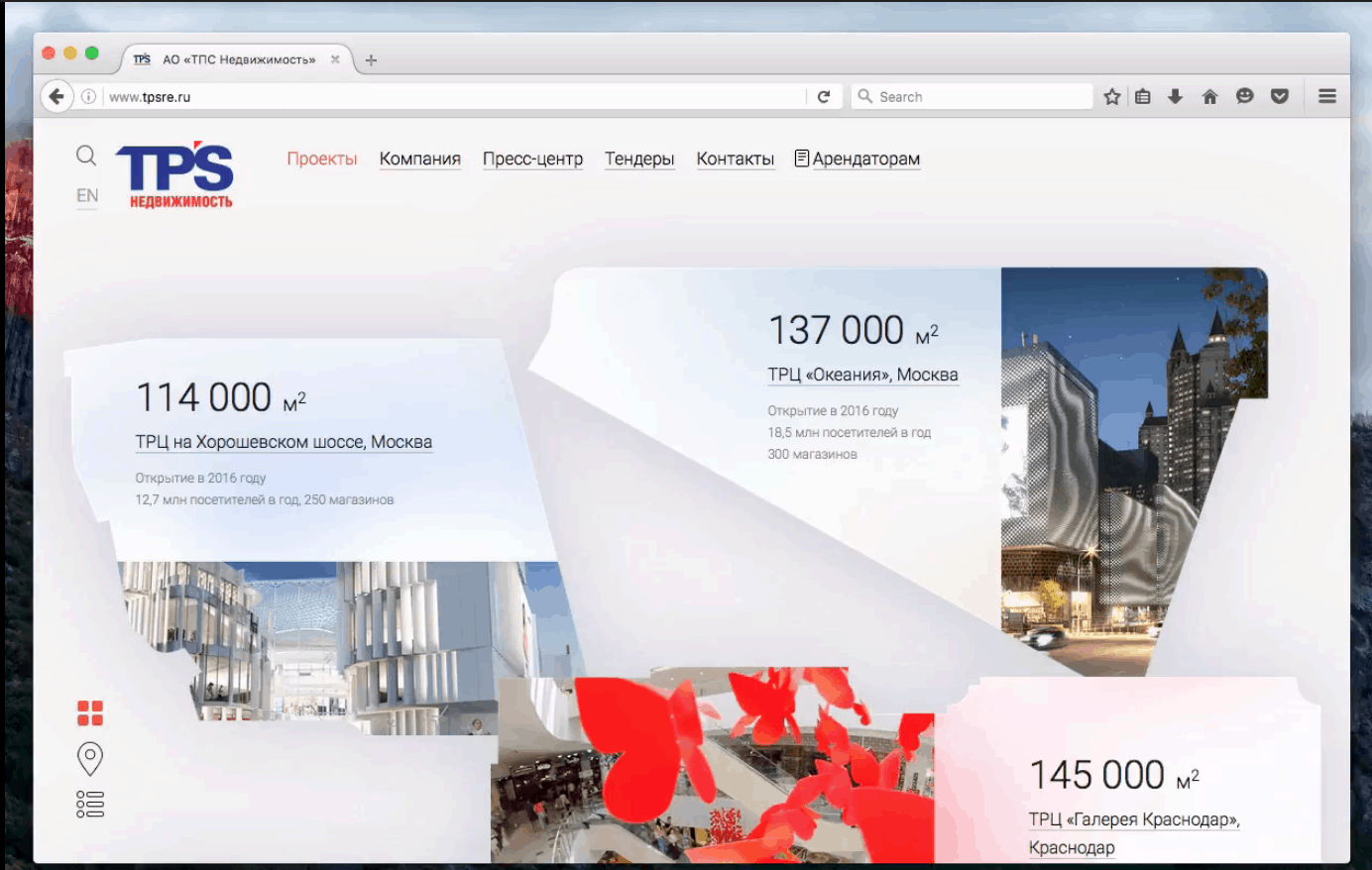
Task: Switch to grid view with red tiles icon
Action: point(90,713)
